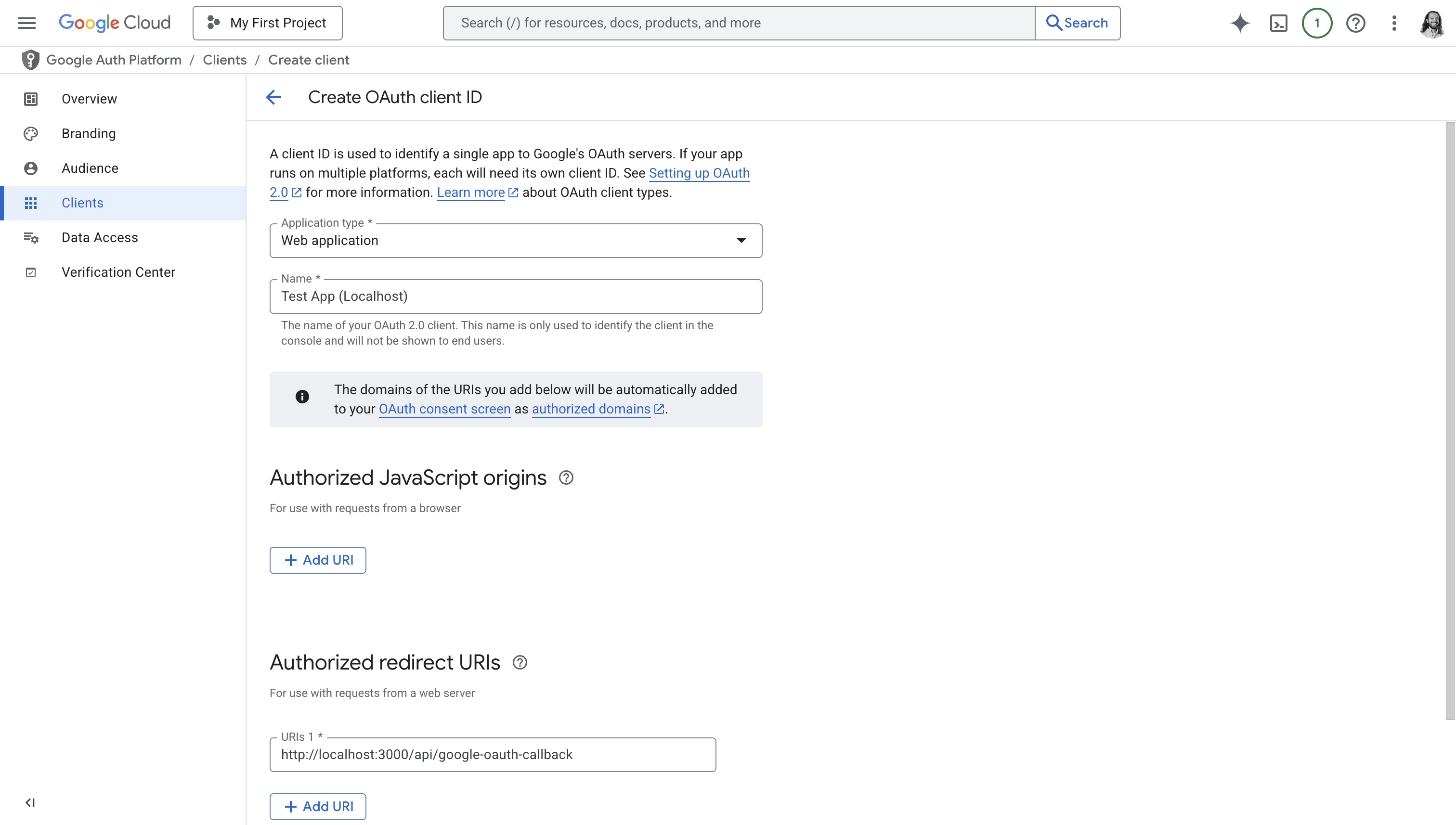Click the Clients breadcrumb link

(x=224, y=60)
